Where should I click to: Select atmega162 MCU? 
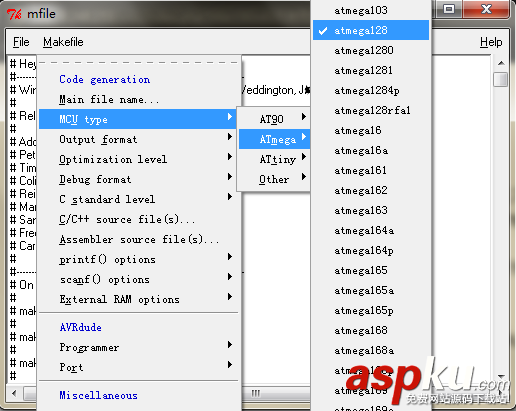[371, 190]
